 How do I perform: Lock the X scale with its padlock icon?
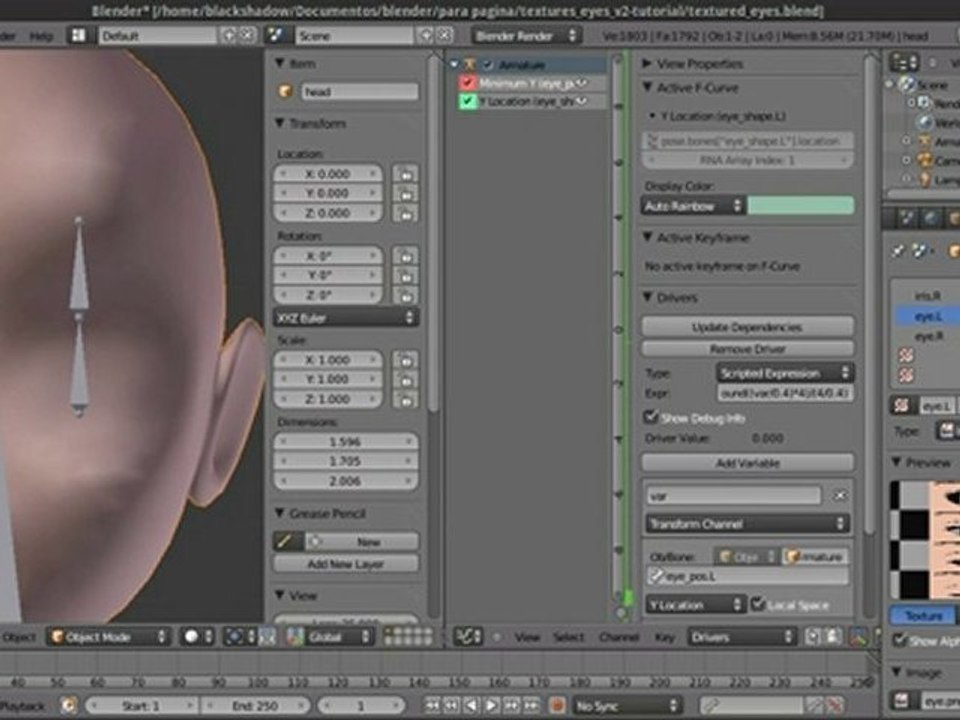[x=405, y=359]
